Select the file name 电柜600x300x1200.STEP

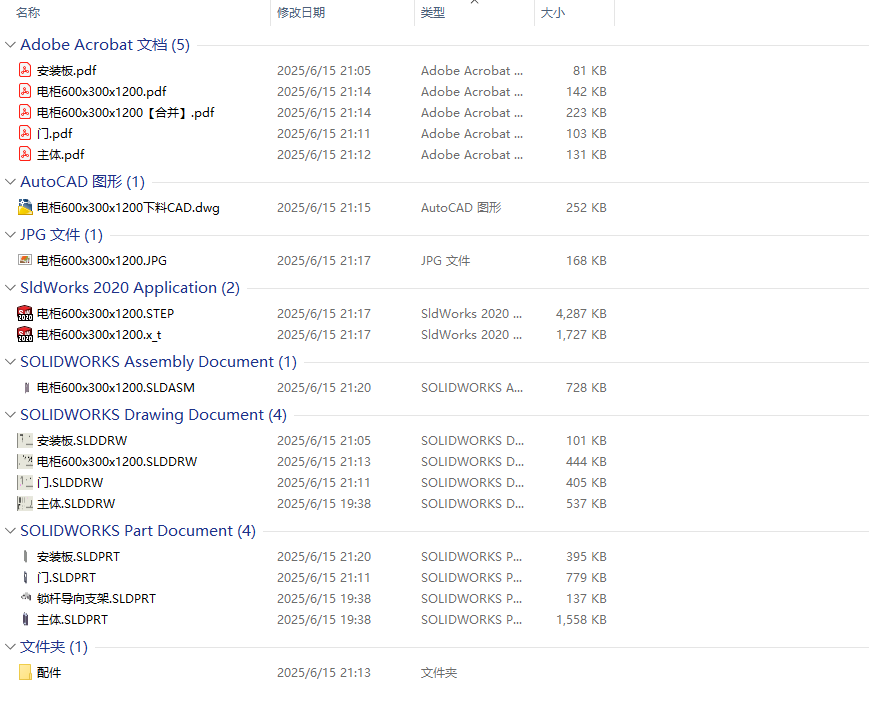pyautogui.click(x=105, y=313)
